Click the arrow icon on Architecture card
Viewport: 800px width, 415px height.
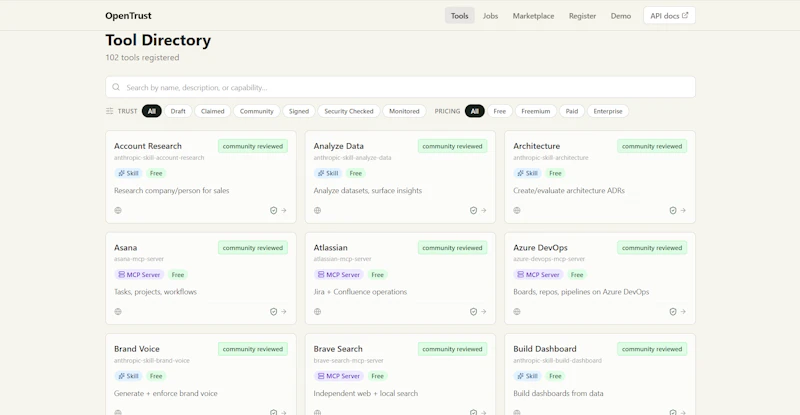tap(683, 210)
